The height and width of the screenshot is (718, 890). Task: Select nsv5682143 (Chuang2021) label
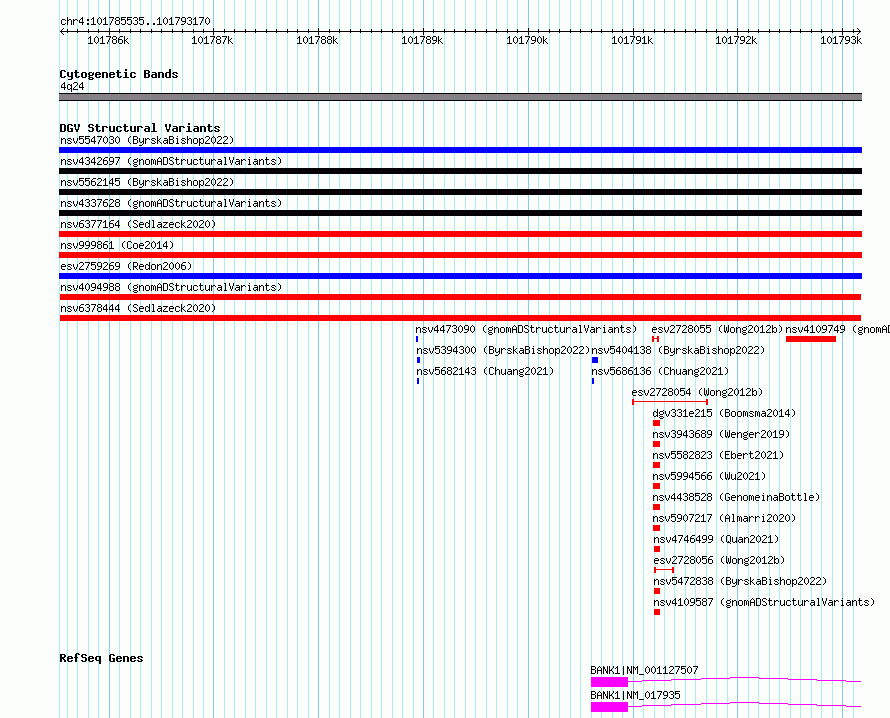[485, 371]
